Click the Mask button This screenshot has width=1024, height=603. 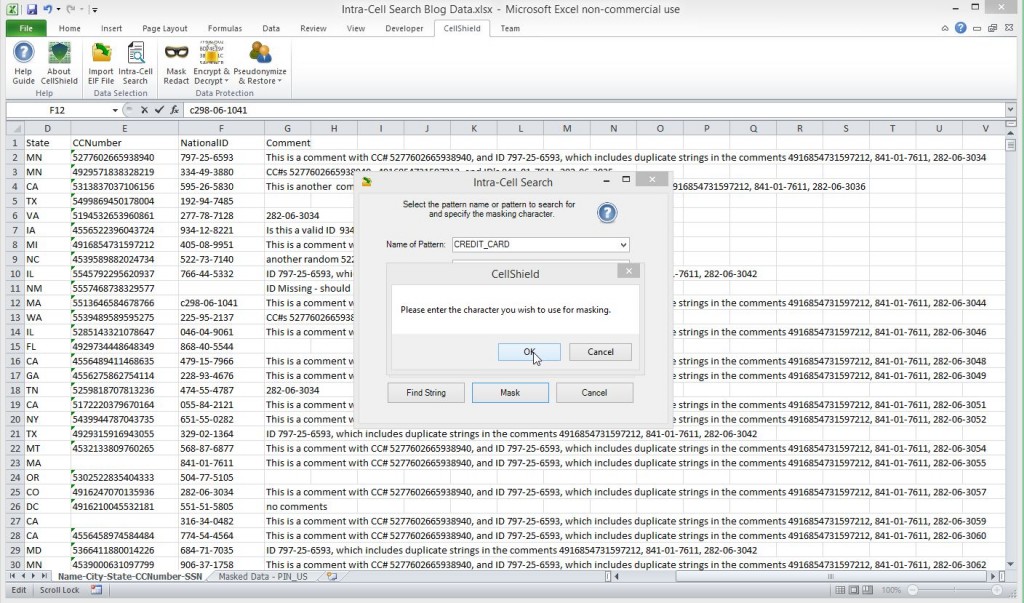coord(510,393)
